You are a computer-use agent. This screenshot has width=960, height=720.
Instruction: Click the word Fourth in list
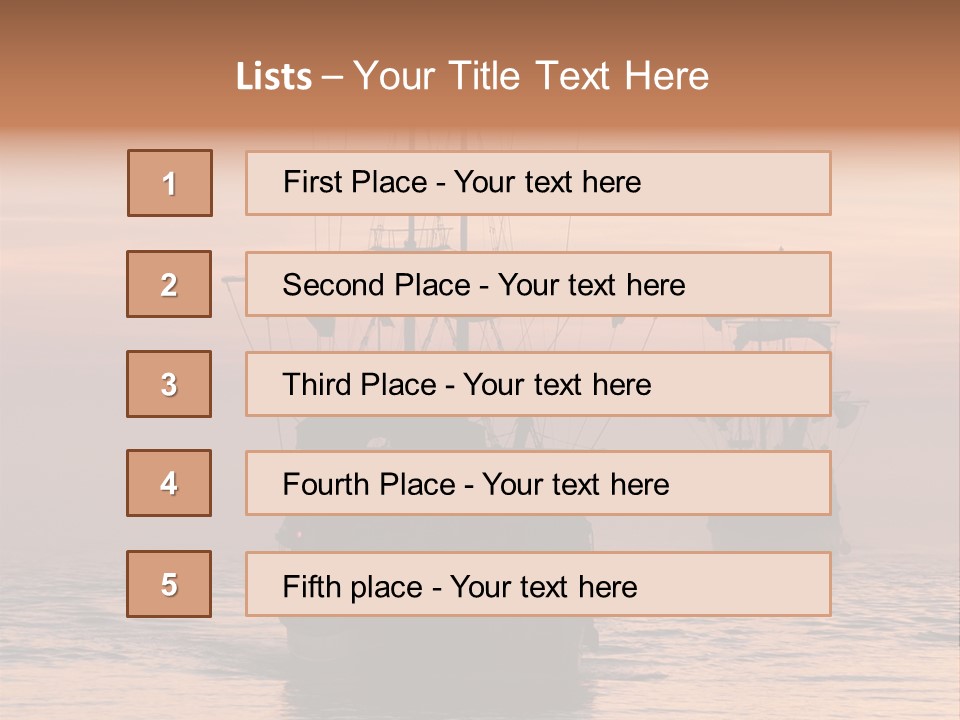coord(327,485)
